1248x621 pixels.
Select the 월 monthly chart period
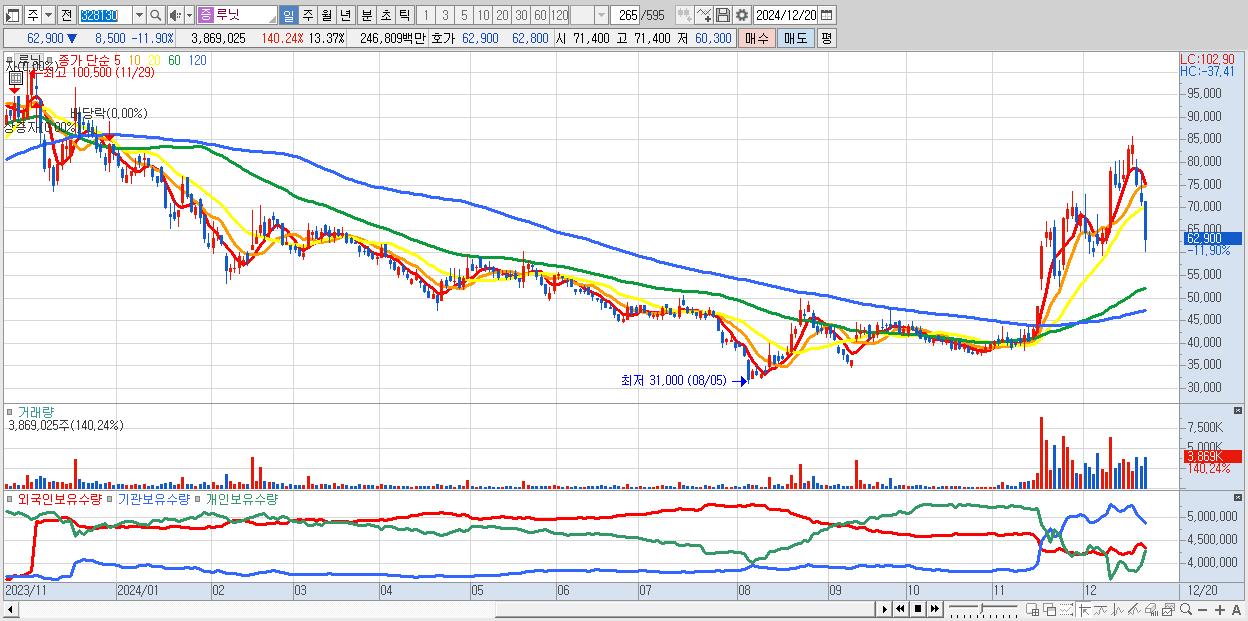pyautogui.click(x=326, y=16)
